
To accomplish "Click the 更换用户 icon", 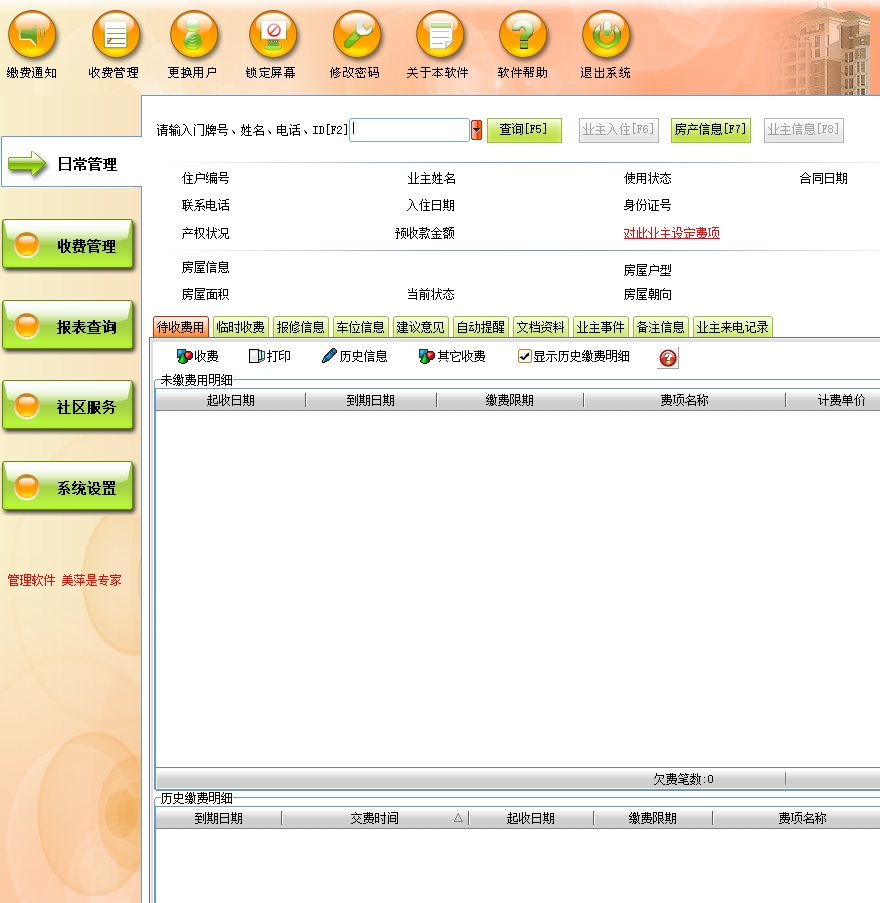I will 193,36.
